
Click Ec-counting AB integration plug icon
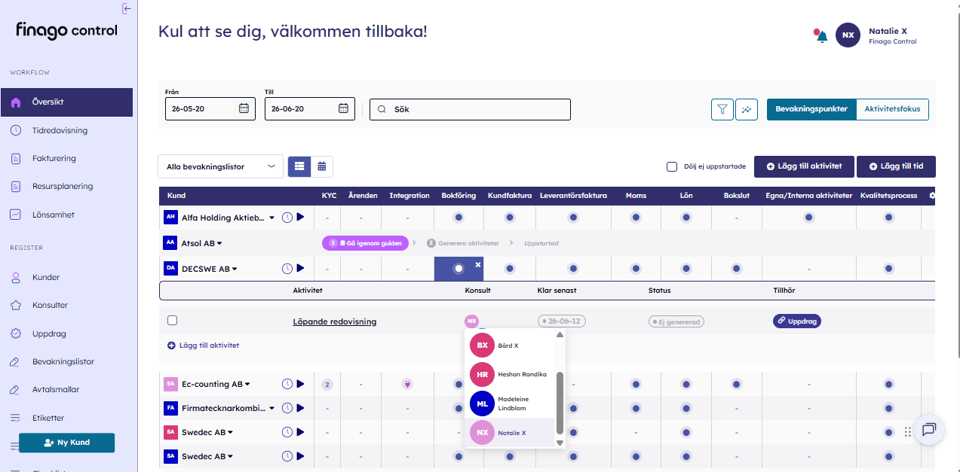[x=407, y=384]
